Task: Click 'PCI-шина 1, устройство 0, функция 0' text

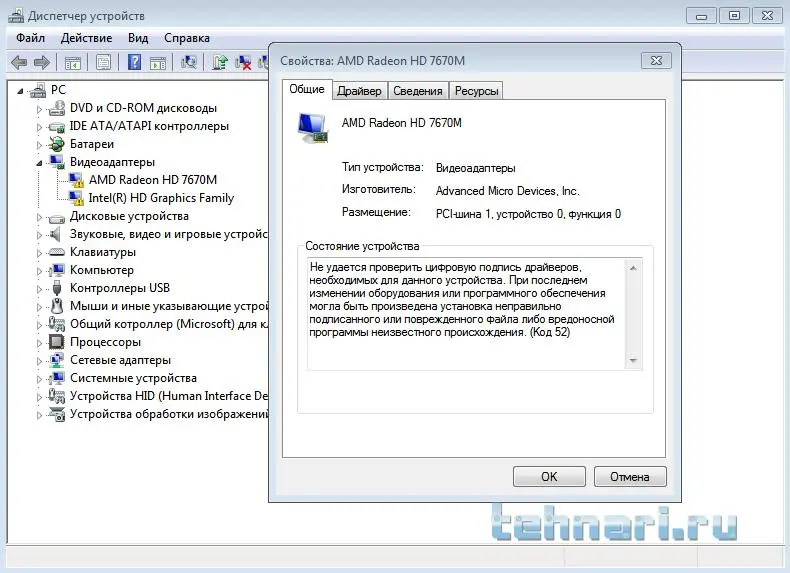Action: (528, 214)
